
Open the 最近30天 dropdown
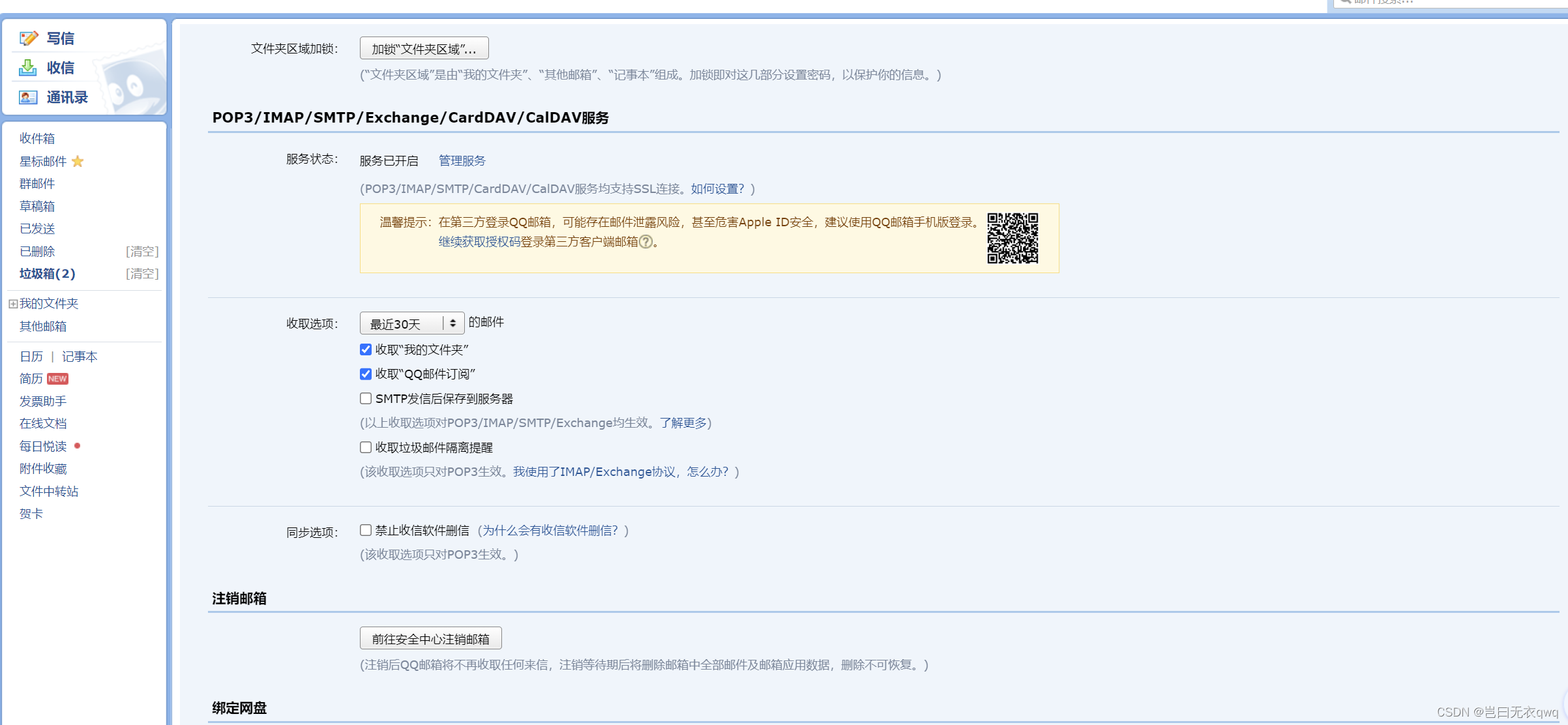pos(411,323)
